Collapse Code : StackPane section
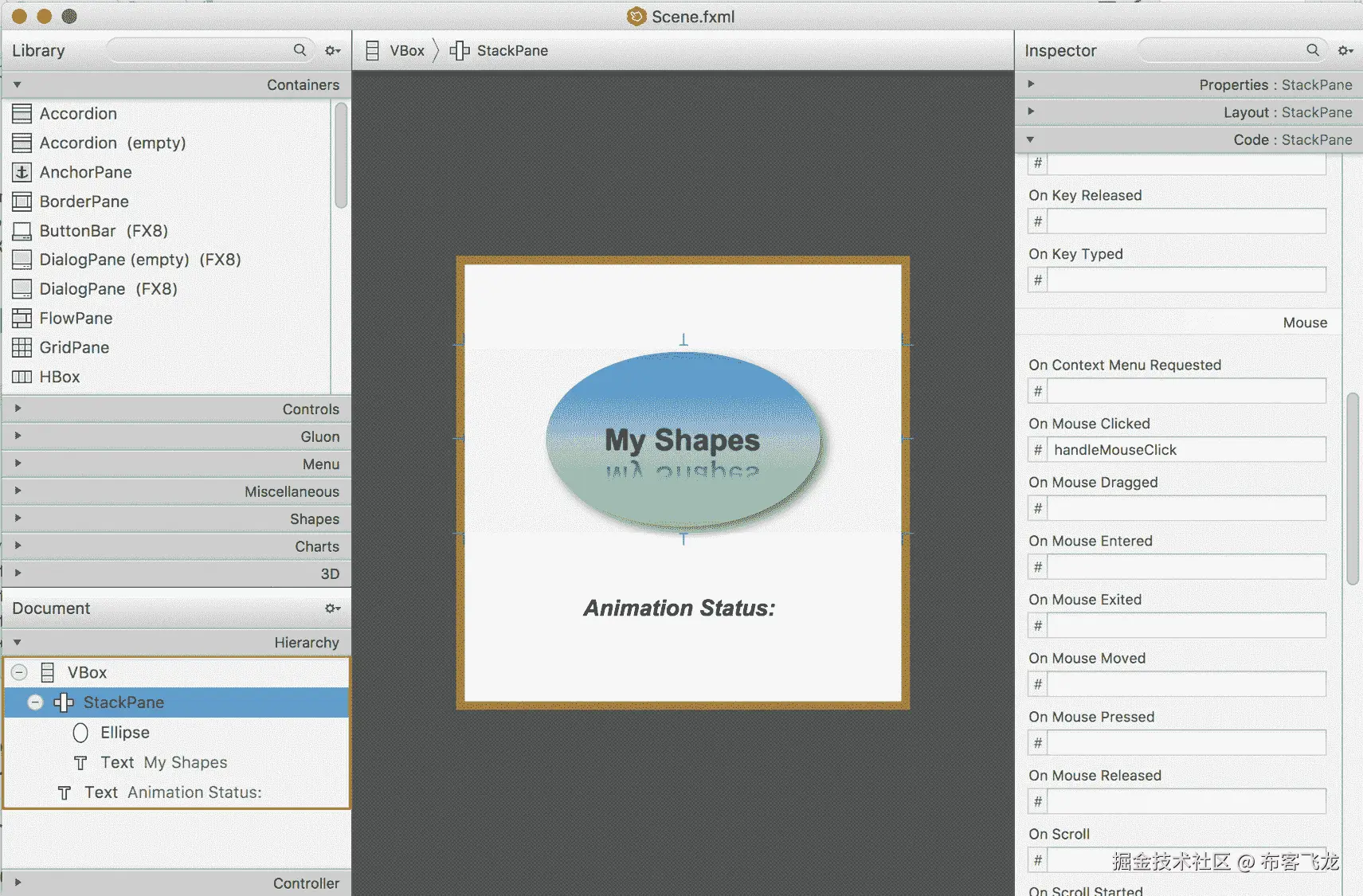Viewport: 1363px width, 896px height. pos(1030,139)
